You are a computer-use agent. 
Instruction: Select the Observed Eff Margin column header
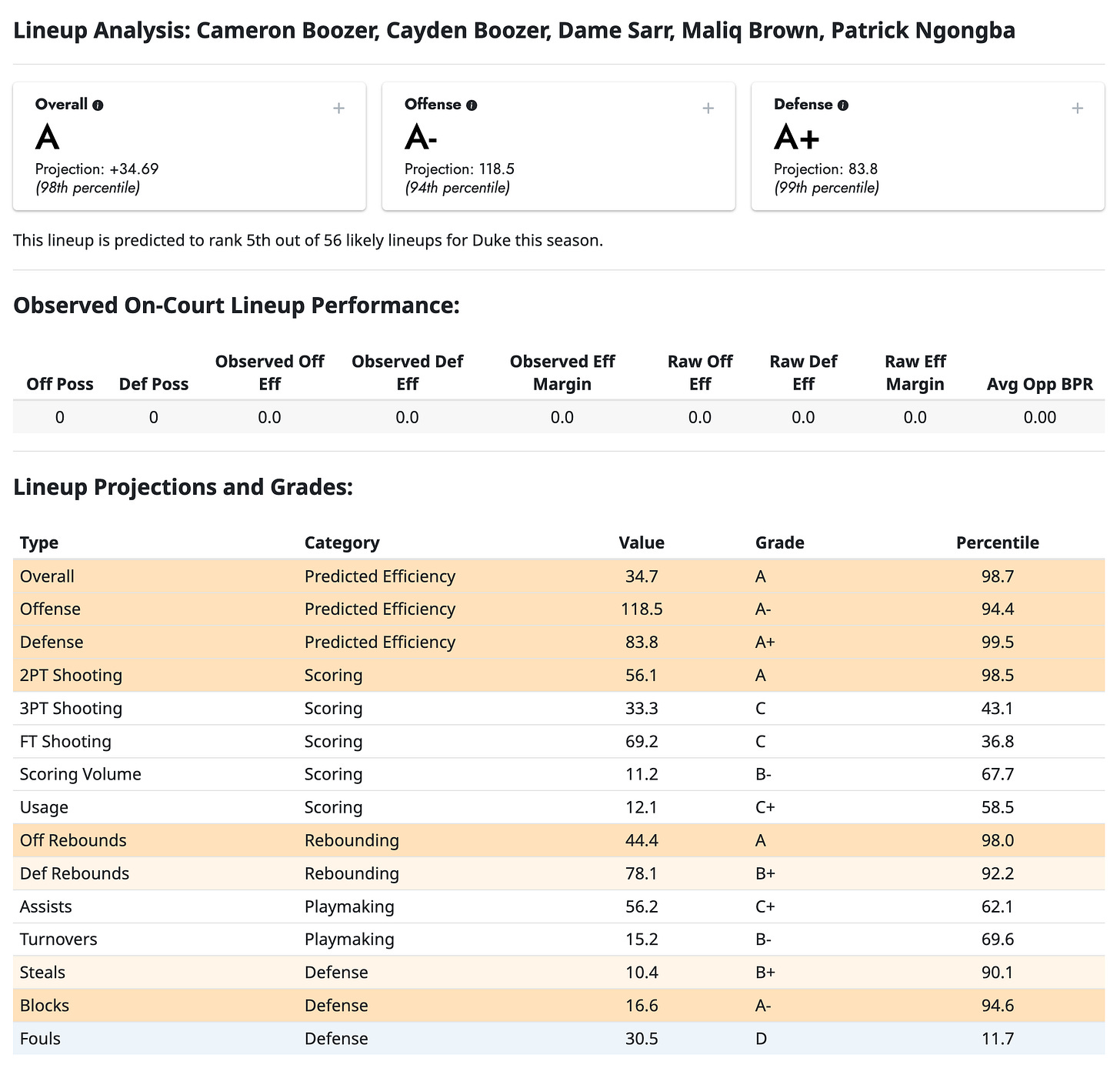[562, 372]
